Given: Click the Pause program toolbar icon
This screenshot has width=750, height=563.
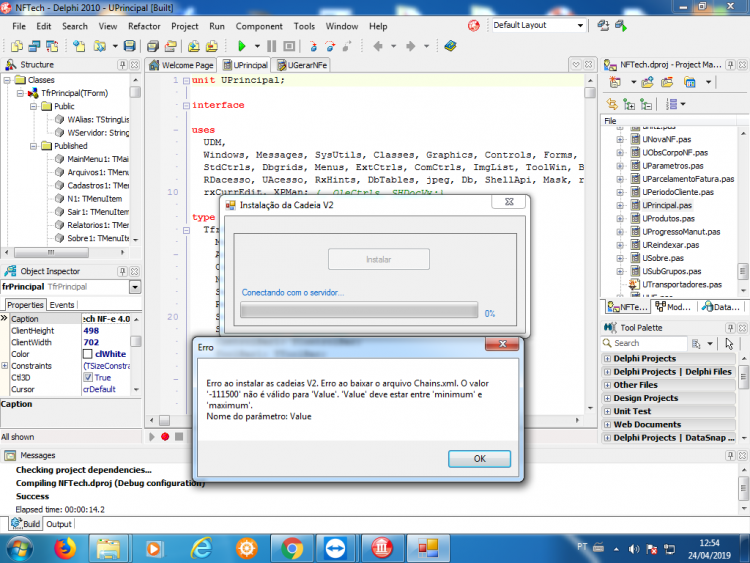Looking at the screenshot, I should pos(271,46).
